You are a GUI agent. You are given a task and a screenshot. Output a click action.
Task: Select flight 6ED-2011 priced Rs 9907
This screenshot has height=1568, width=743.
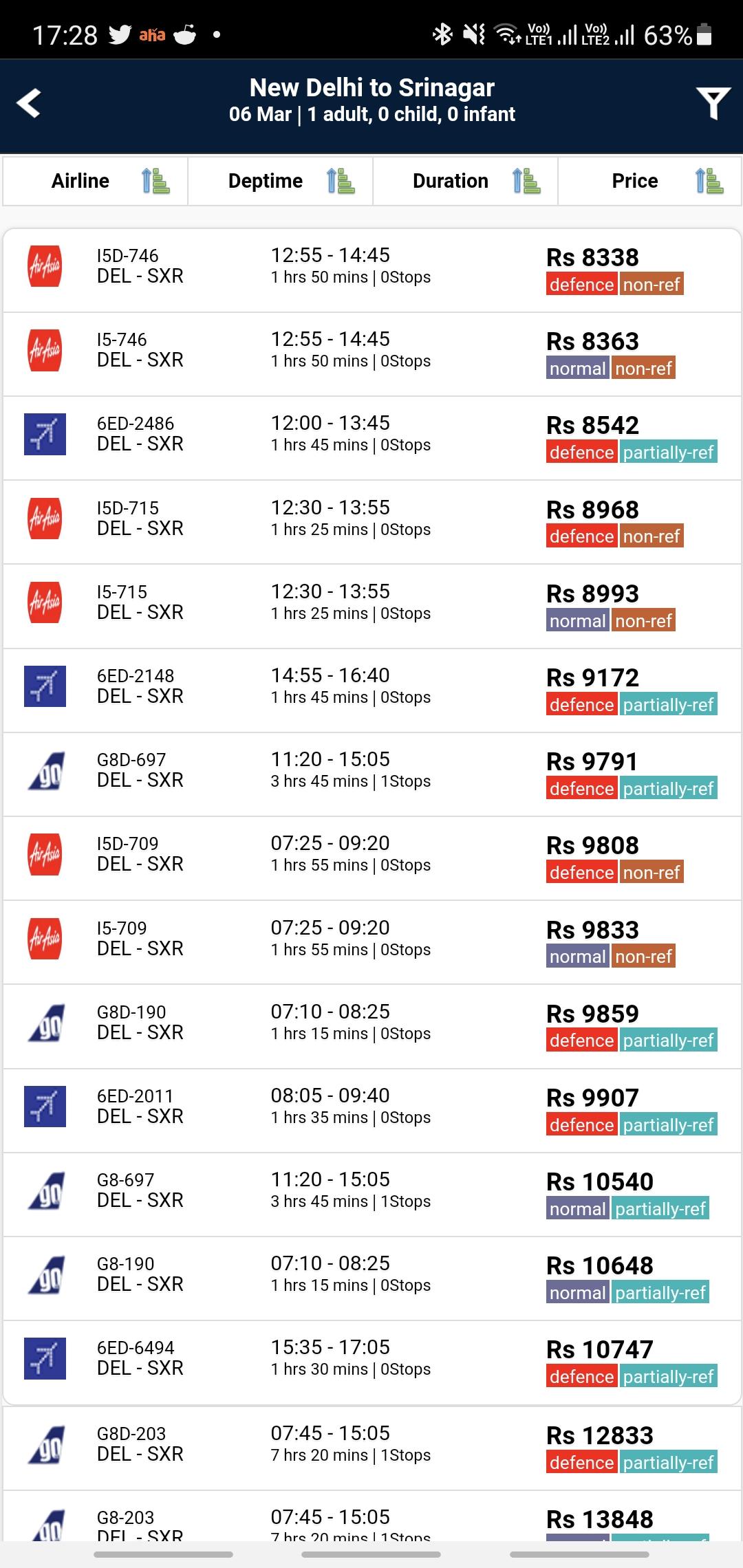[x=372, y=1110]
